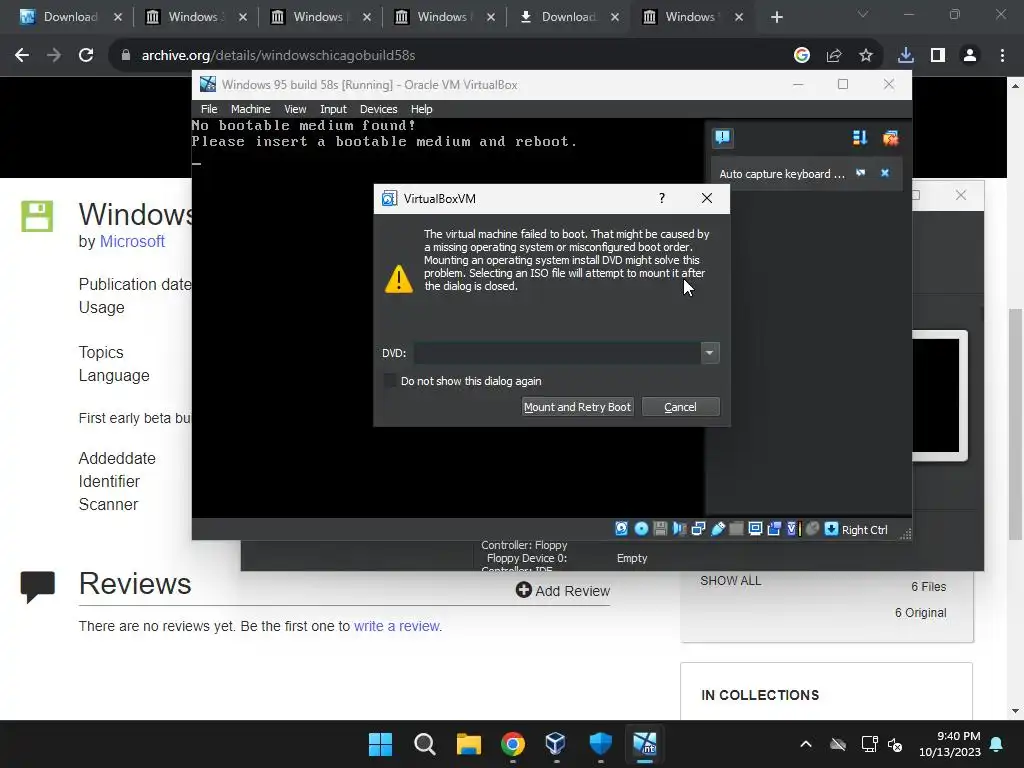Open taskbar search magnifier
This screenshot has height=768, width=1024.
[424, 744]
